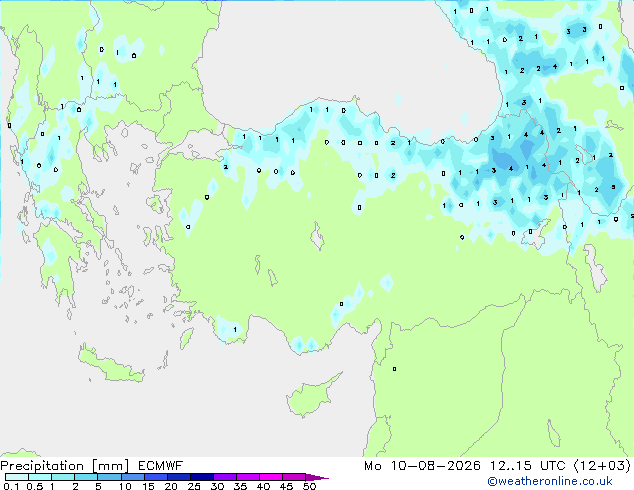Select the 15–20 mm legend swatch
The image size is (634, 490).
(x=155, y=477)
